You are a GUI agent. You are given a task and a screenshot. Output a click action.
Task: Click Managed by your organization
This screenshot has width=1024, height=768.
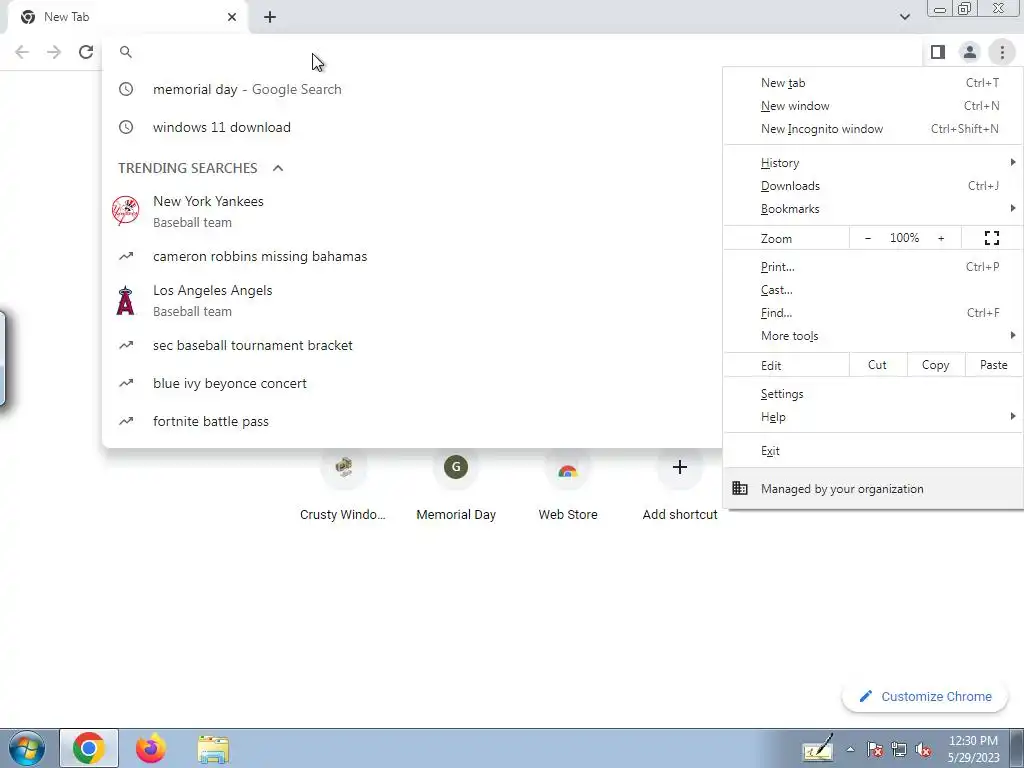(873, 488)
